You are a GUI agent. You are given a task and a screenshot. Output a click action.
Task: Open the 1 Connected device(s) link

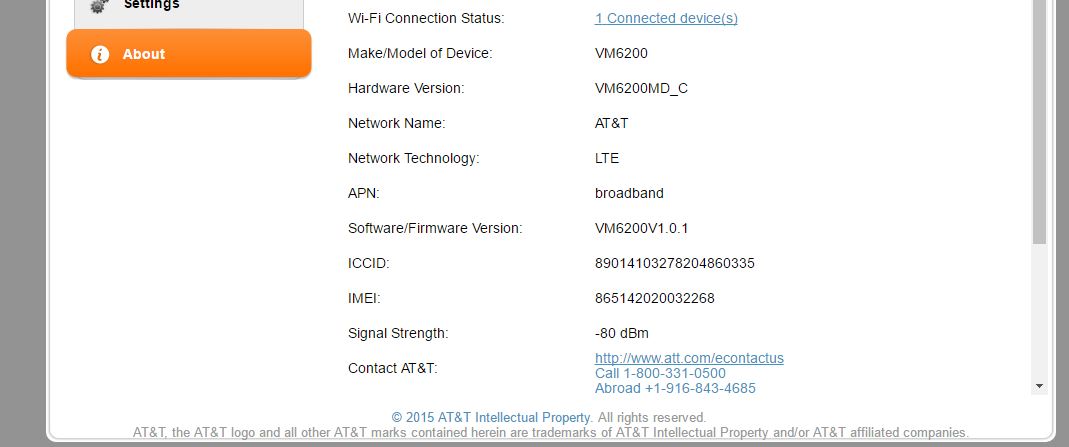pyautogui.click(x=666, y=18)
